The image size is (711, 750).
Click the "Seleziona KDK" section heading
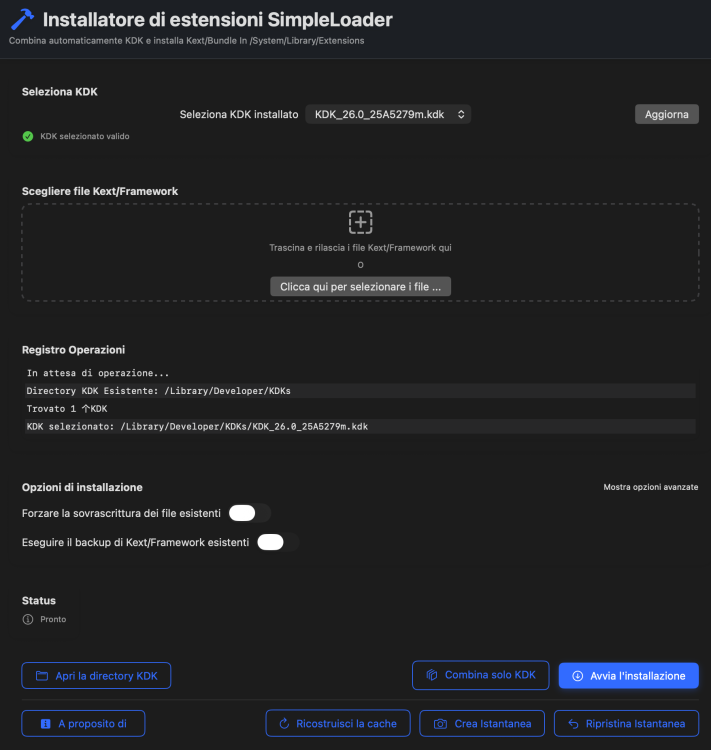pyautogui.click(x=59, y=92)
